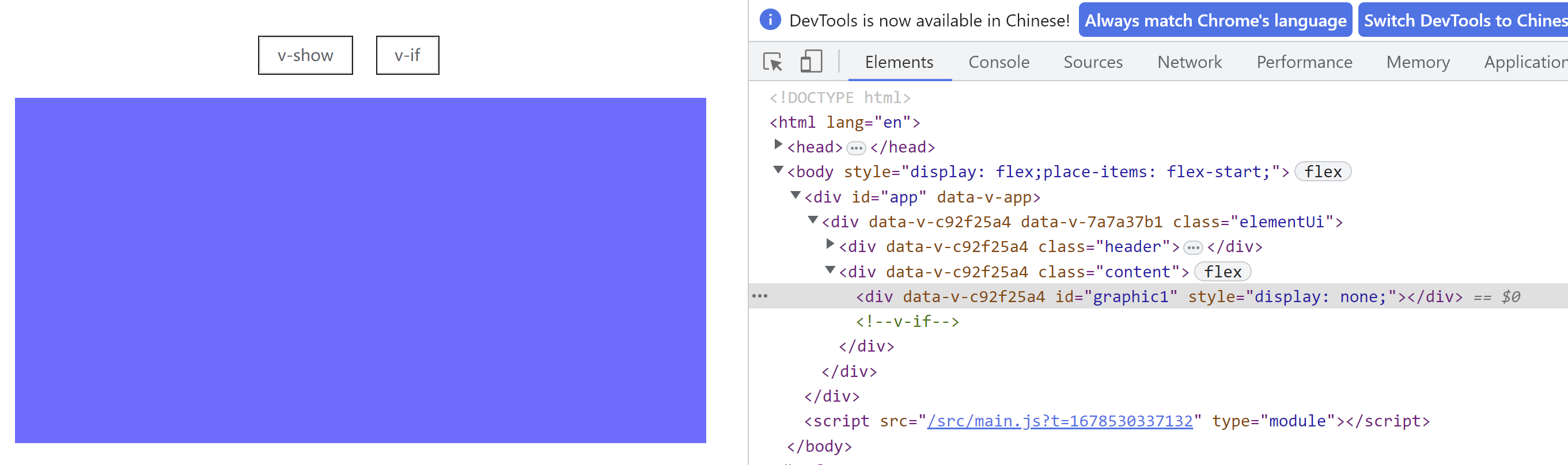Viewport: 1568px width, 465px height.
Task: Select the html lang en line
Action: coord(844,122)
